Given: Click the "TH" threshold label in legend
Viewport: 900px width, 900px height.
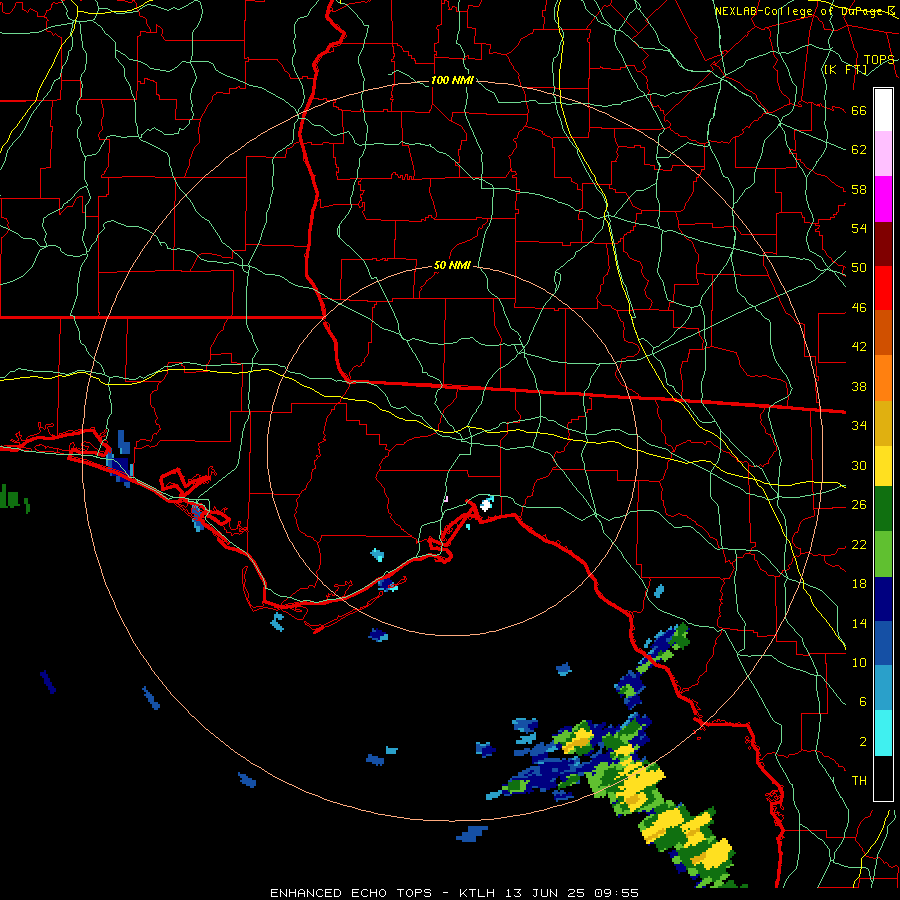Looking at the screenshot, I should tap(859, 781).
